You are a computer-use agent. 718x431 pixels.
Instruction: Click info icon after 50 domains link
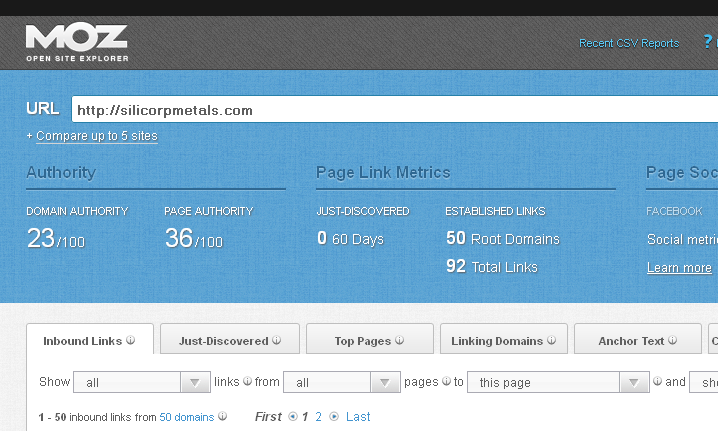tap(223, 416)
